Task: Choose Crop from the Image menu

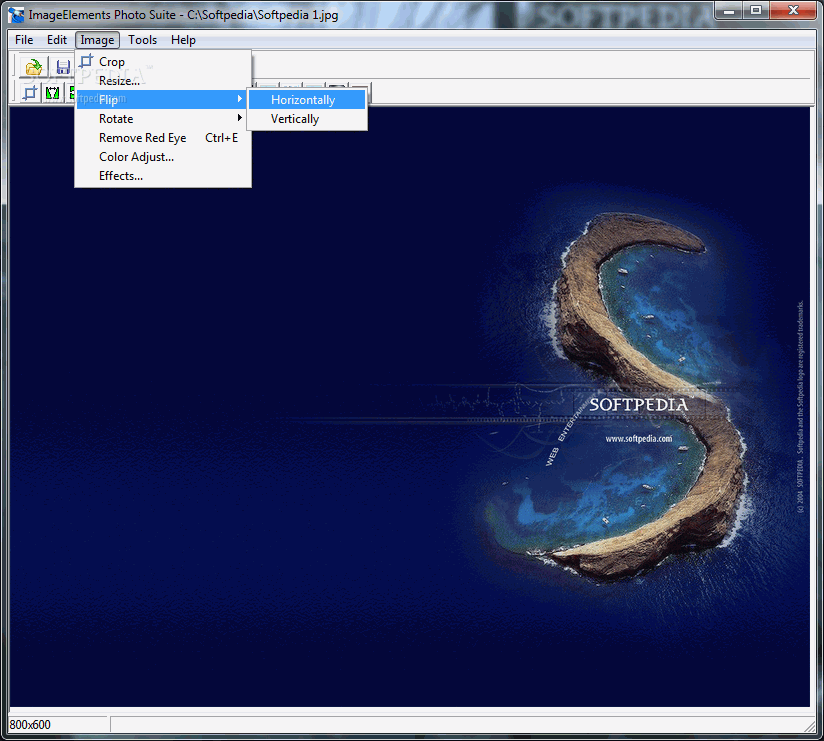Action: tap(163, 62)
